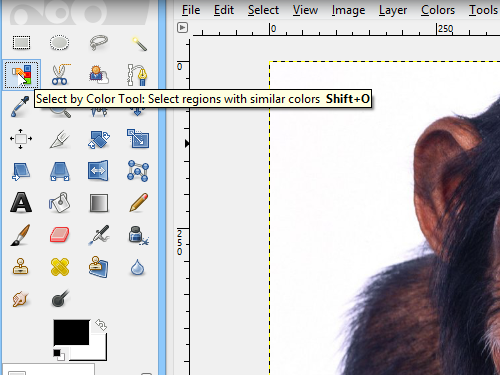
Task: Select the pink Eraser tool
Action: tap(59, 235)
